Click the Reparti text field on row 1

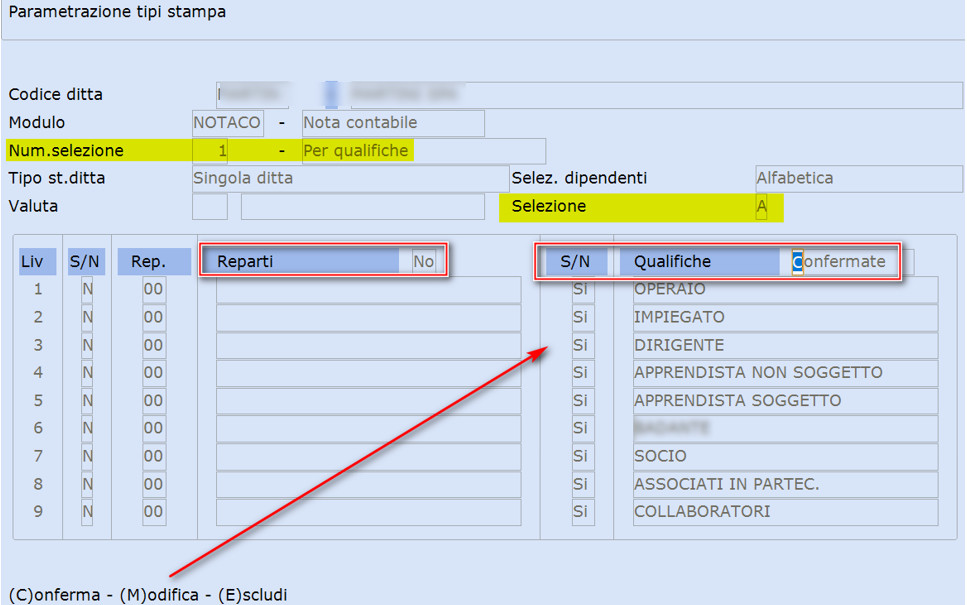[368, 289]
